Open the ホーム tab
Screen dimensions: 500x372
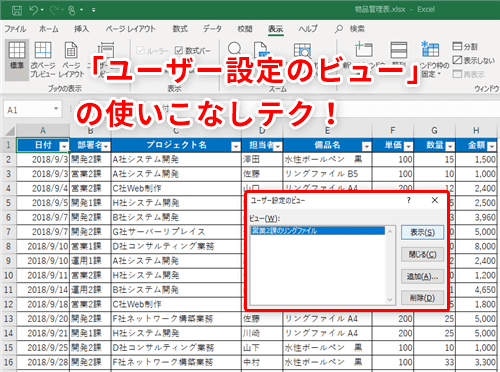[49, 29]
